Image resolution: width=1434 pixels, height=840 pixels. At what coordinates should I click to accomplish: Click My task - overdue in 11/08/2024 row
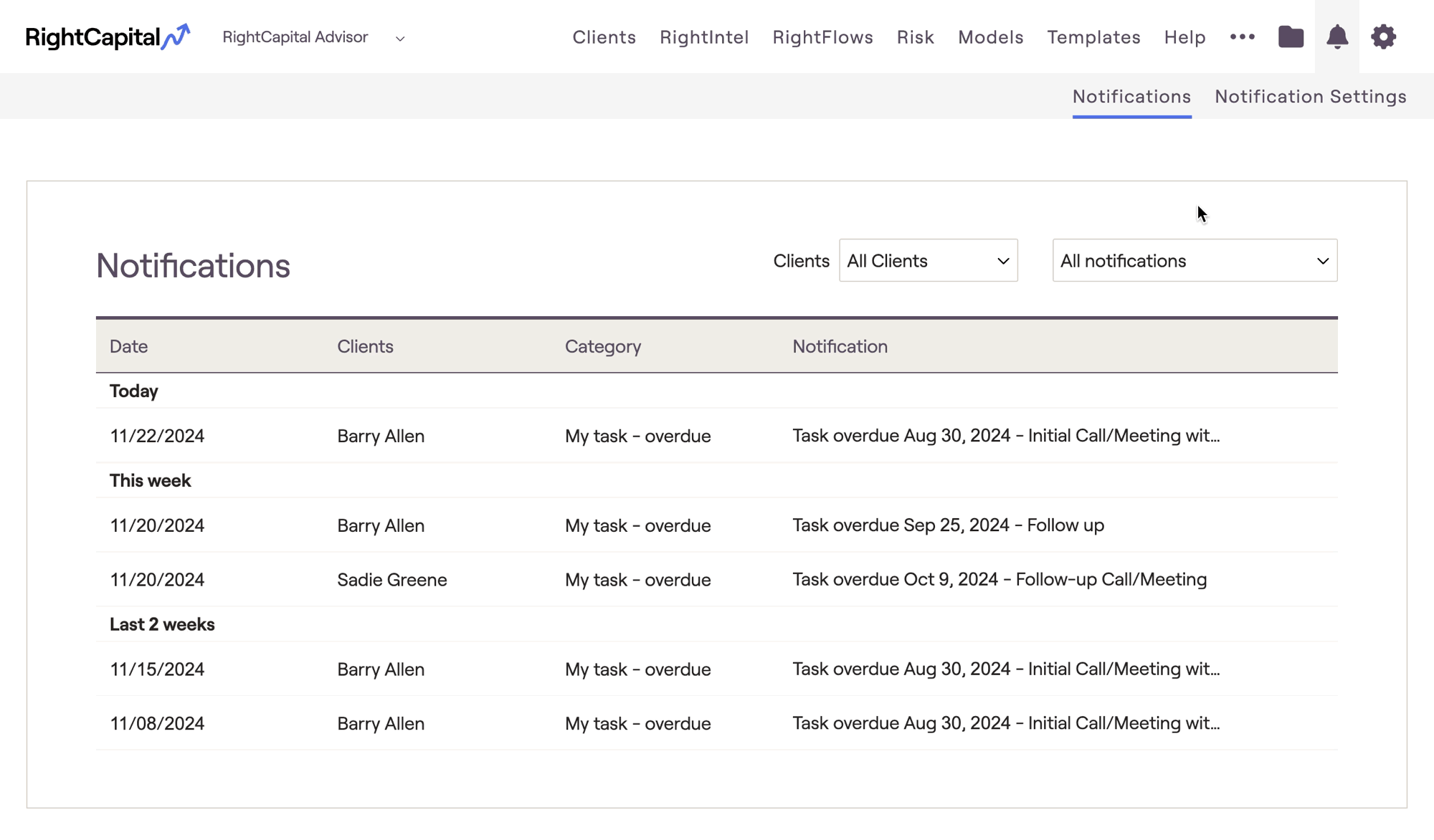coord(637,724)
